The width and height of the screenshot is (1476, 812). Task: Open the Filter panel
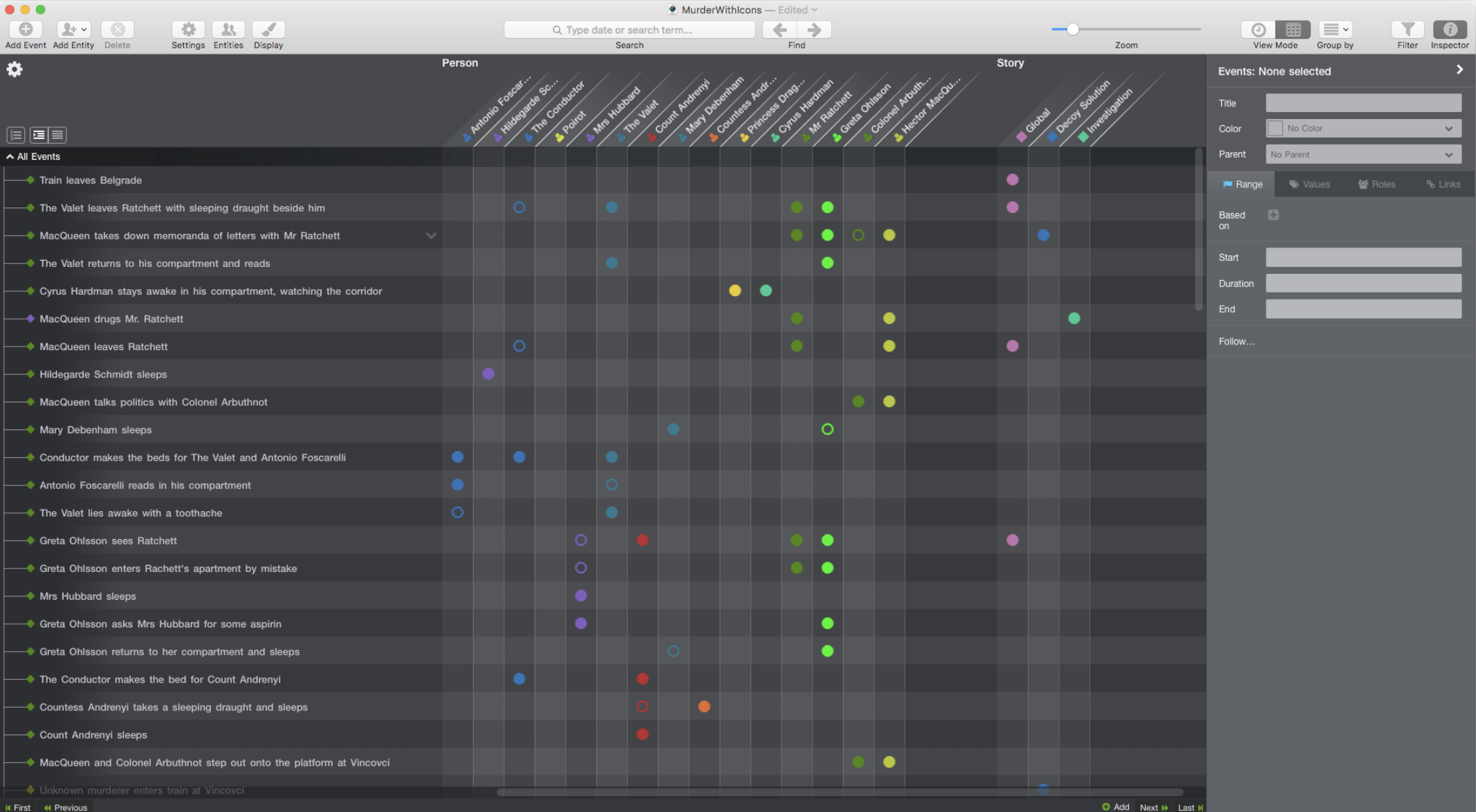(x=1408, y=30)
